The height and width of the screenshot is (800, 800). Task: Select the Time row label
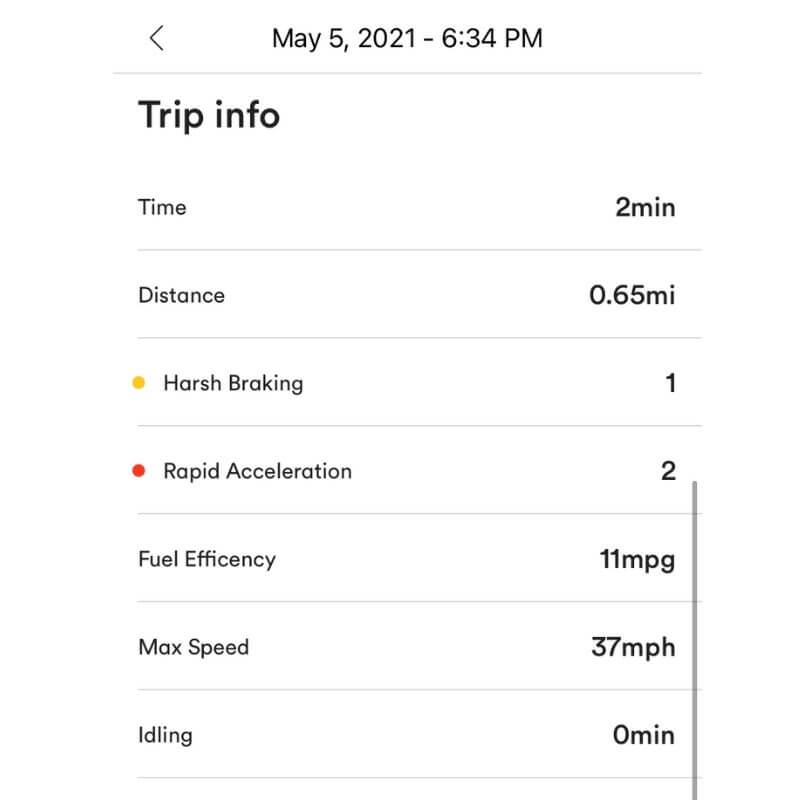162,207
